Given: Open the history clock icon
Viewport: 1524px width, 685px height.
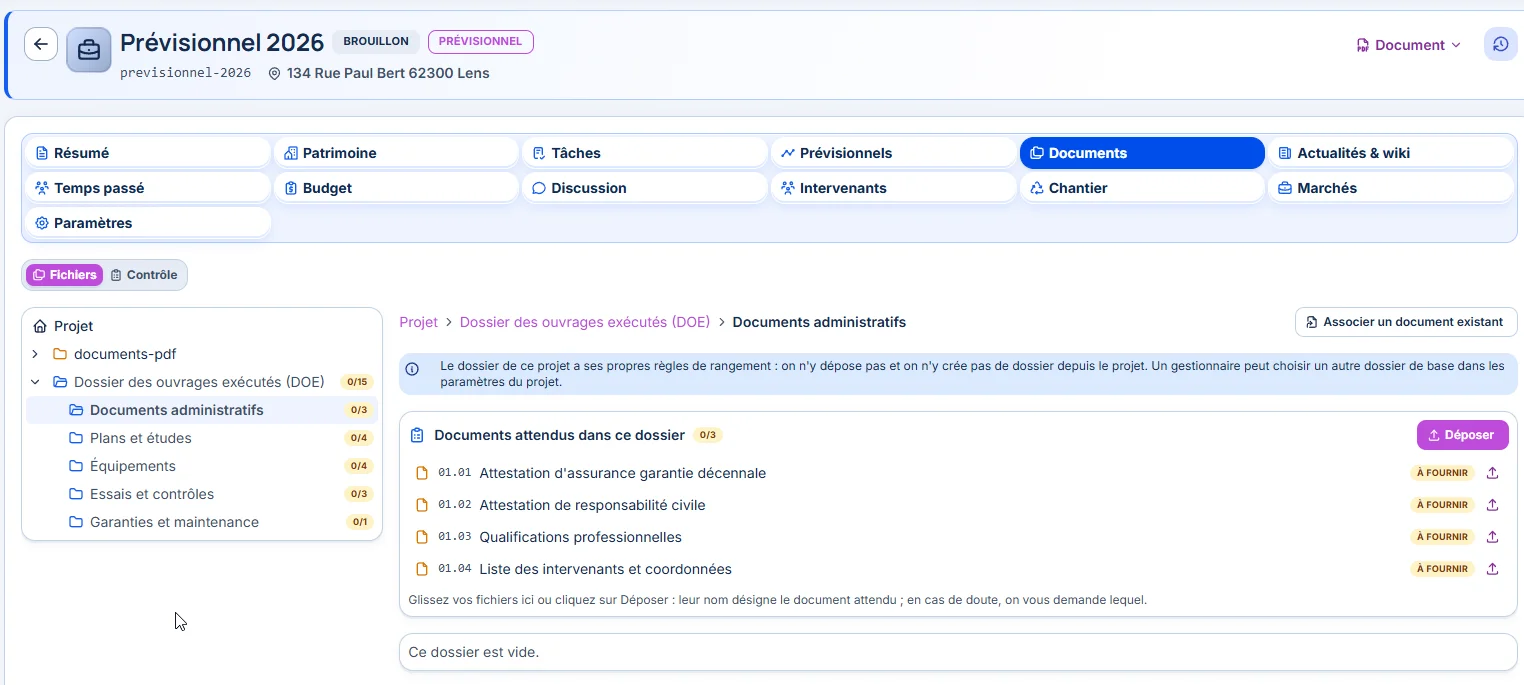Looking at the screenshot, I should point(1500,44).
